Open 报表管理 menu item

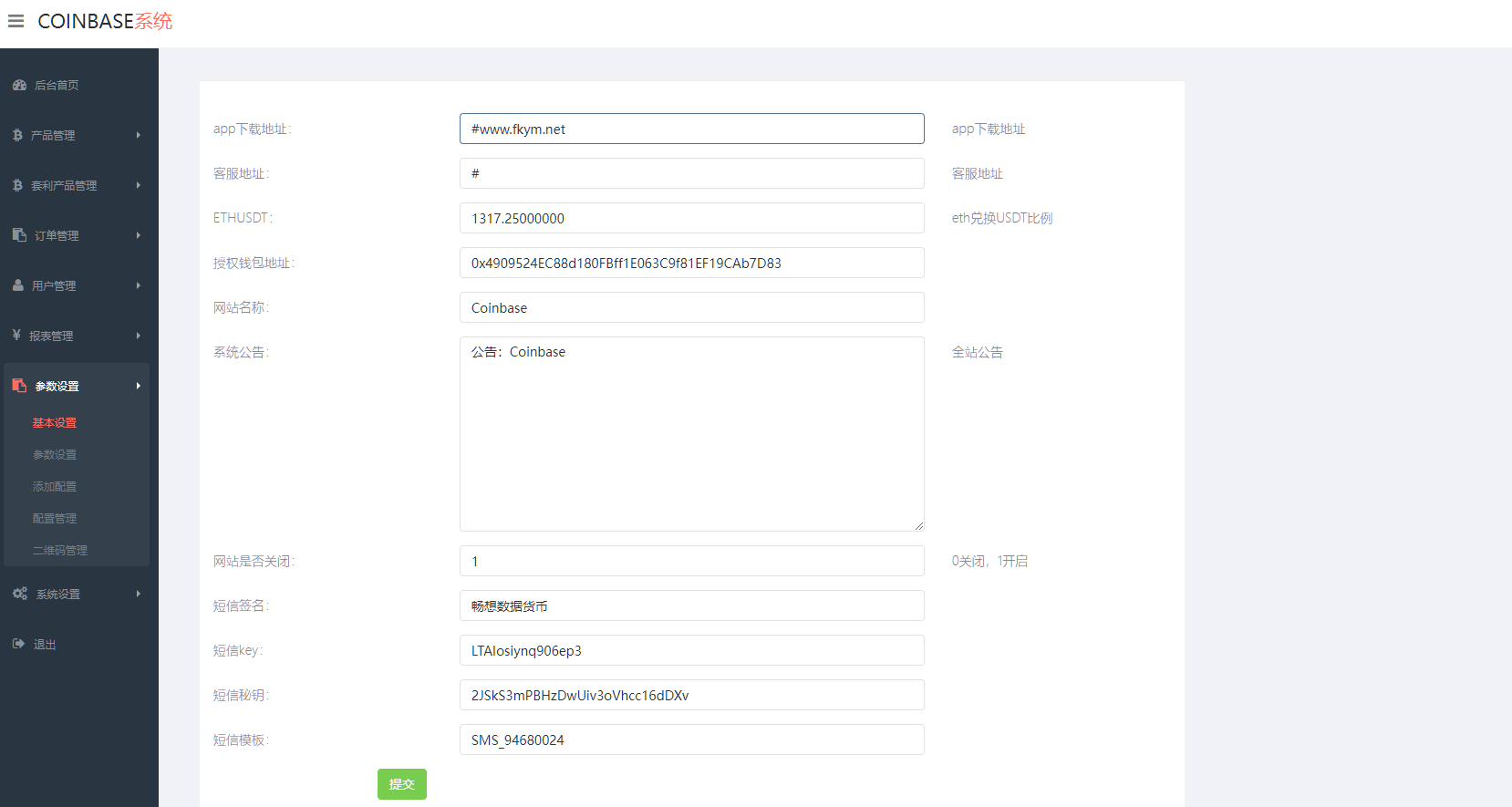point(51,336)
